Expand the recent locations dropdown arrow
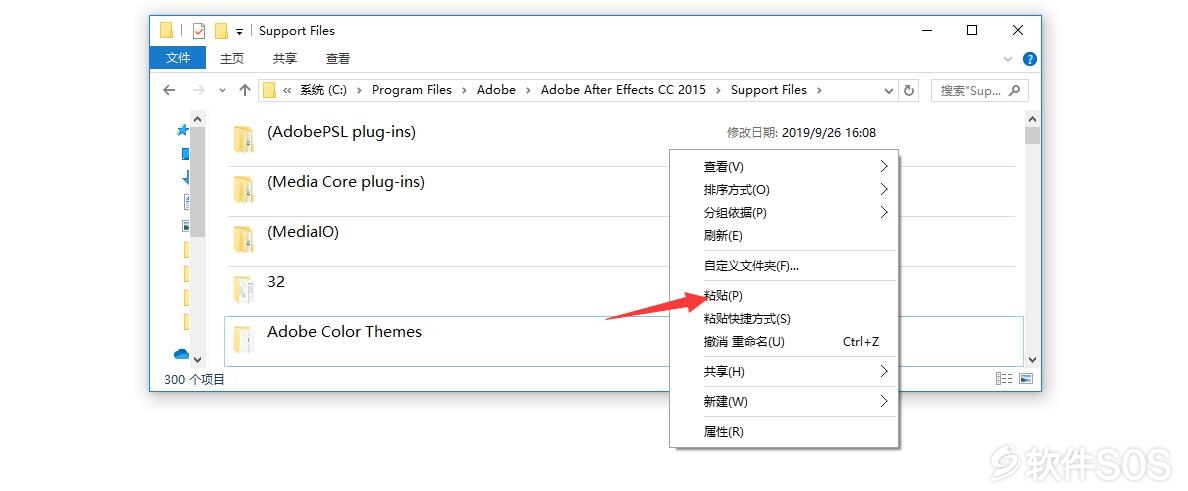The width and height of the screenshot is (1188, 491). [x=222, y=90]
